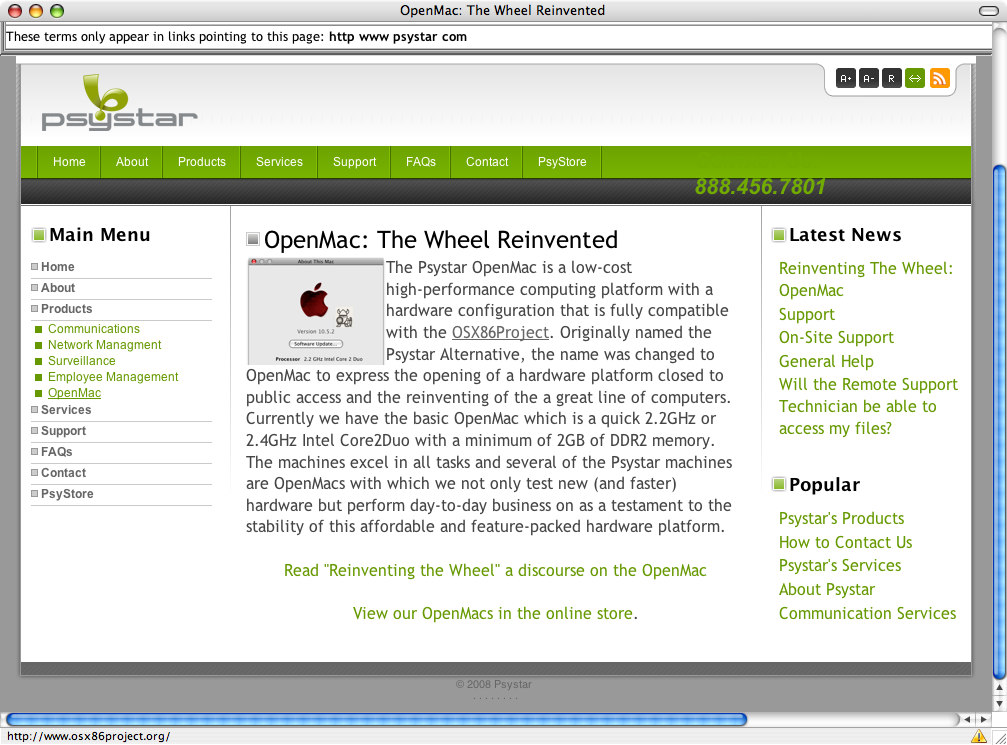Select FAQs in the Main Menu sidebar

tap(57, 452)
